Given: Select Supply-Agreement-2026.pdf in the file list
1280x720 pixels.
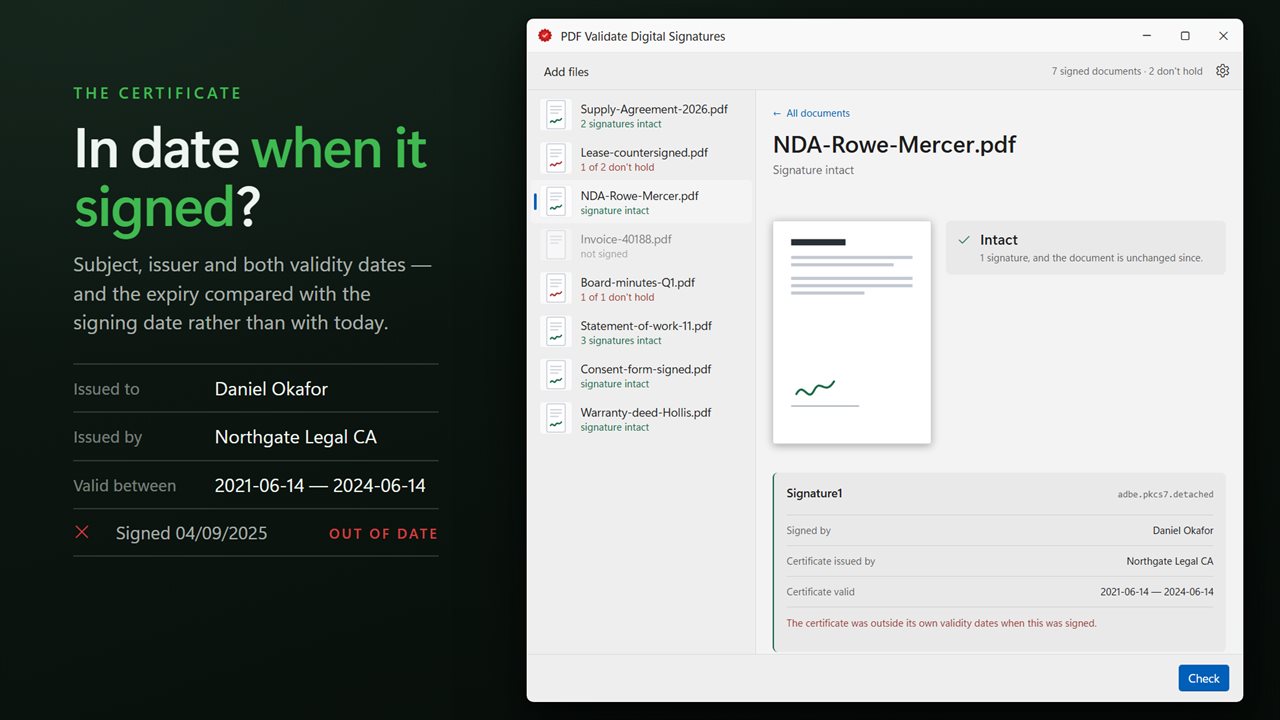Looking at the screenshot, I should click(x=642, y=115).
